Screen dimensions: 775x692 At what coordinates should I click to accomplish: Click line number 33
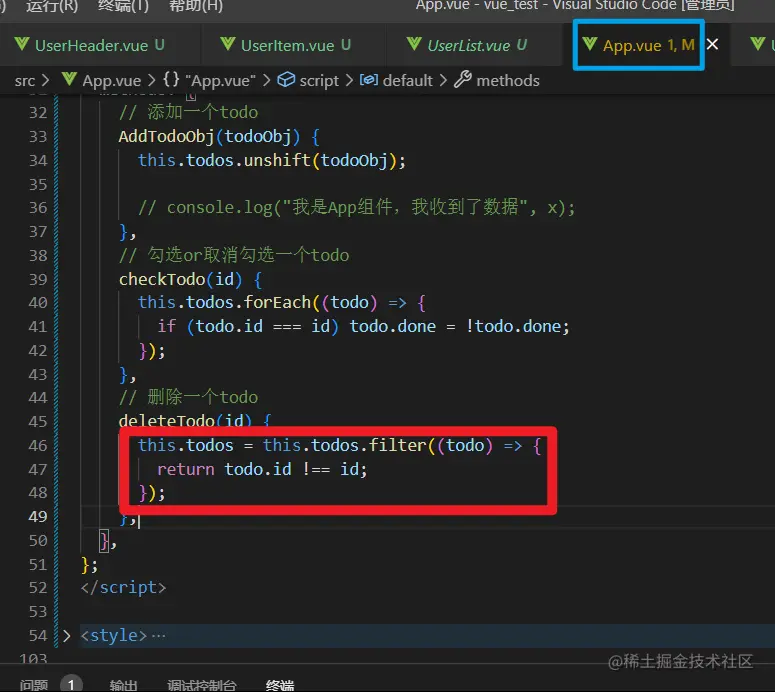[x=38, y=136]
